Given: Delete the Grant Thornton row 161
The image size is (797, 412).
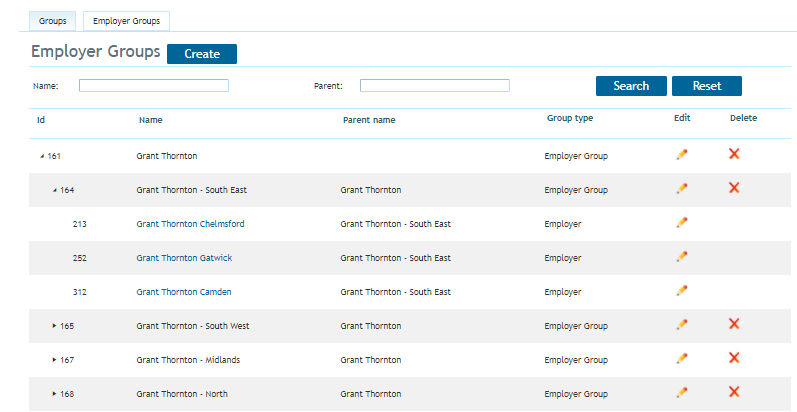Looking at the screenshot, I should 734,153.
